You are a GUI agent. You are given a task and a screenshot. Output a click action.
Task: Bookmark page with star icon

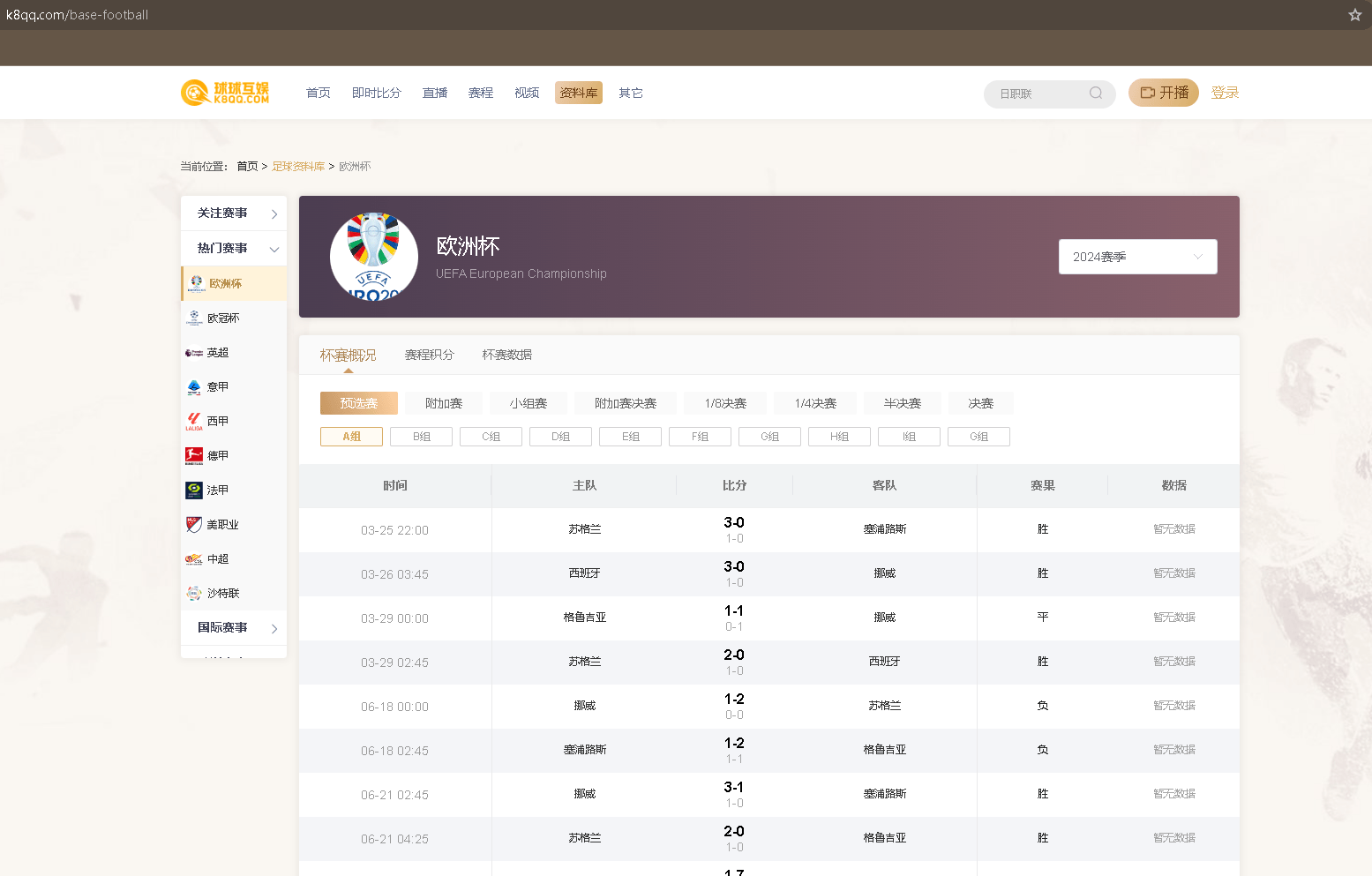coord(1354,15)
